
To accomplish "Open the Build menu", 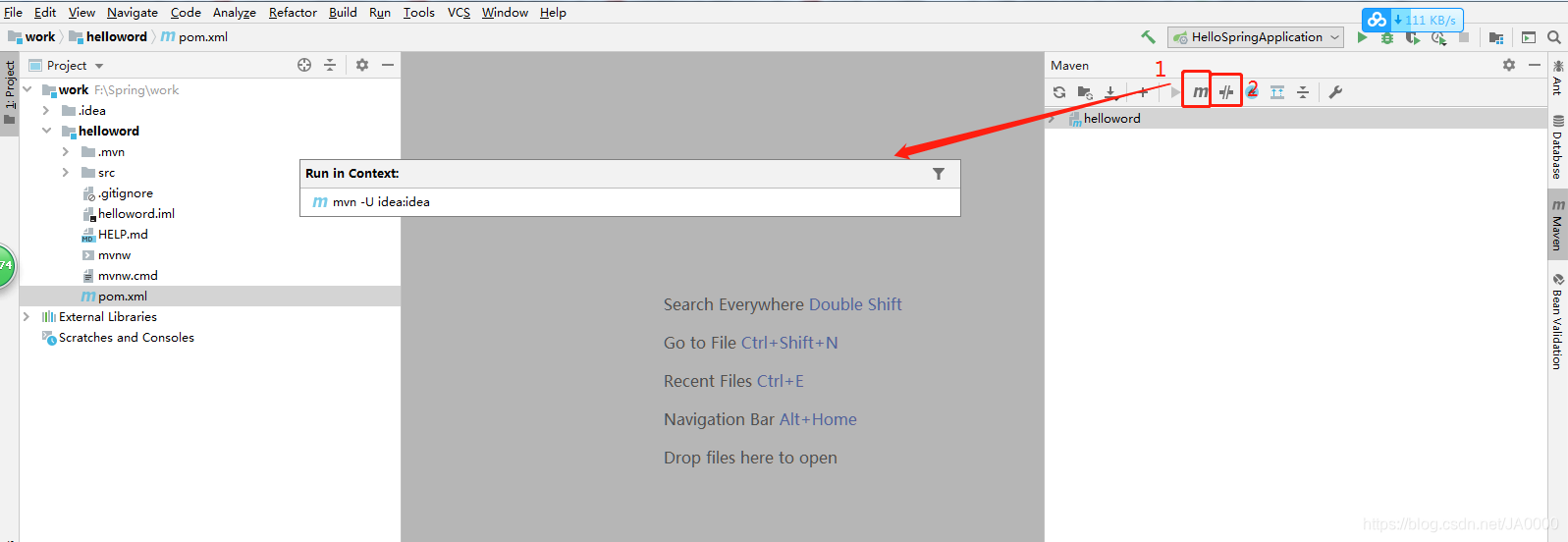I will (343, 12).
